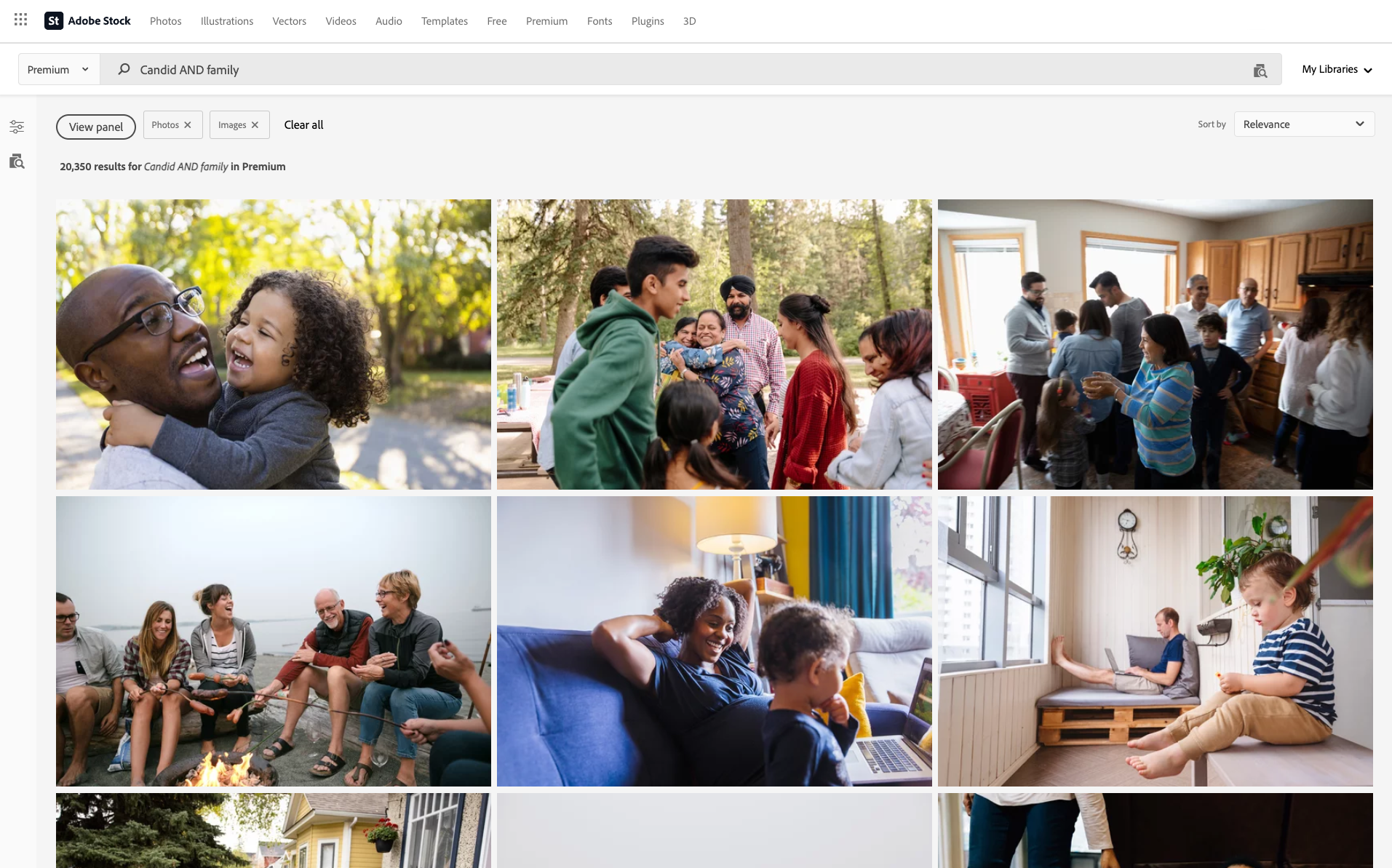Open the Adobe apps grid launcher
The width and height of the screenshot is (1392, 868).
(x=20, y=20)
